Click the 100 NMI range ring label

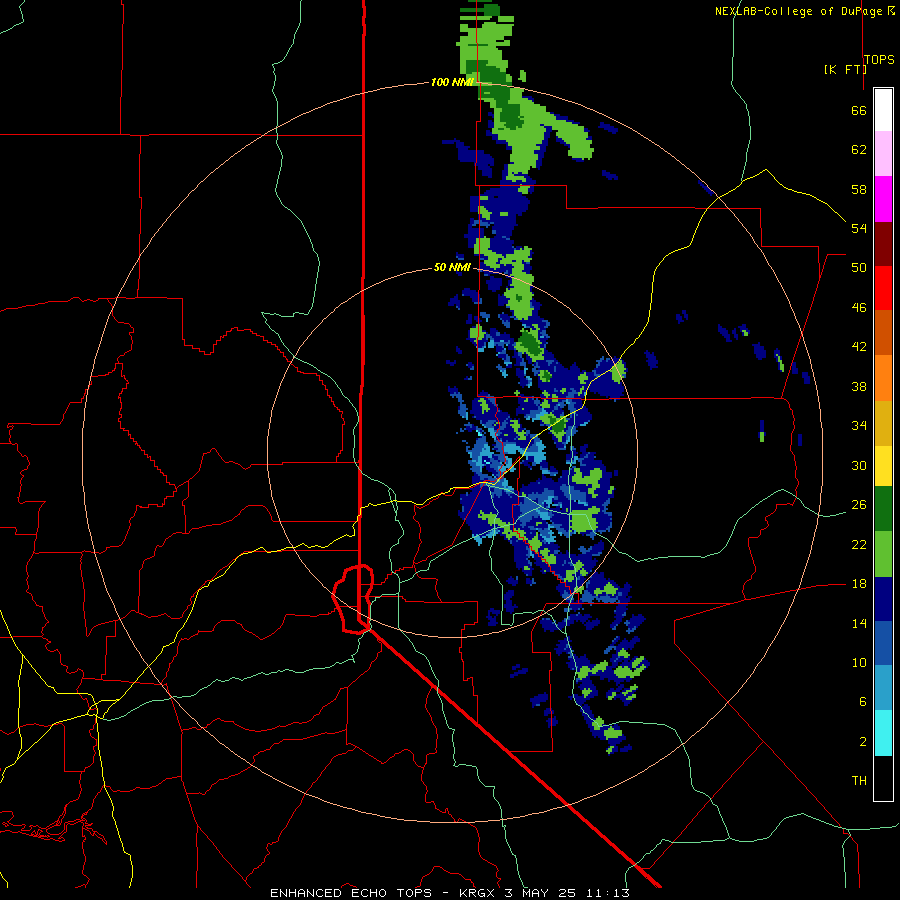452,83
